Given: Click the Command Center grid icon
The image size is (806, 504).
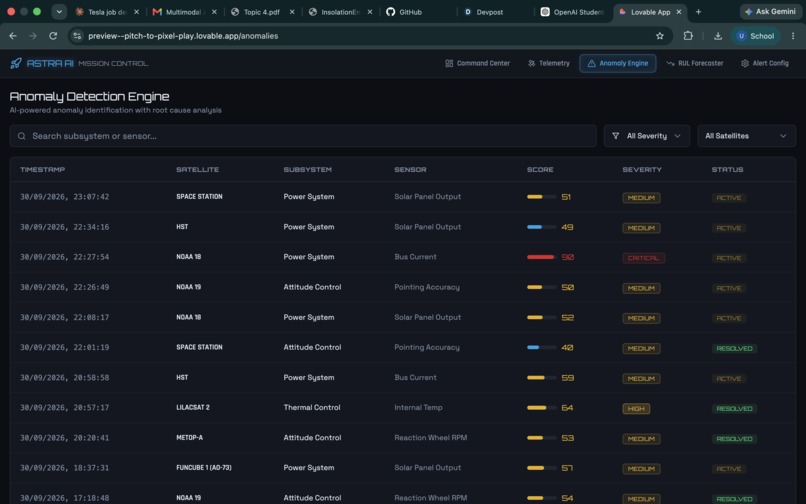Looking at the screenshot, I should (x=449, y=63).
